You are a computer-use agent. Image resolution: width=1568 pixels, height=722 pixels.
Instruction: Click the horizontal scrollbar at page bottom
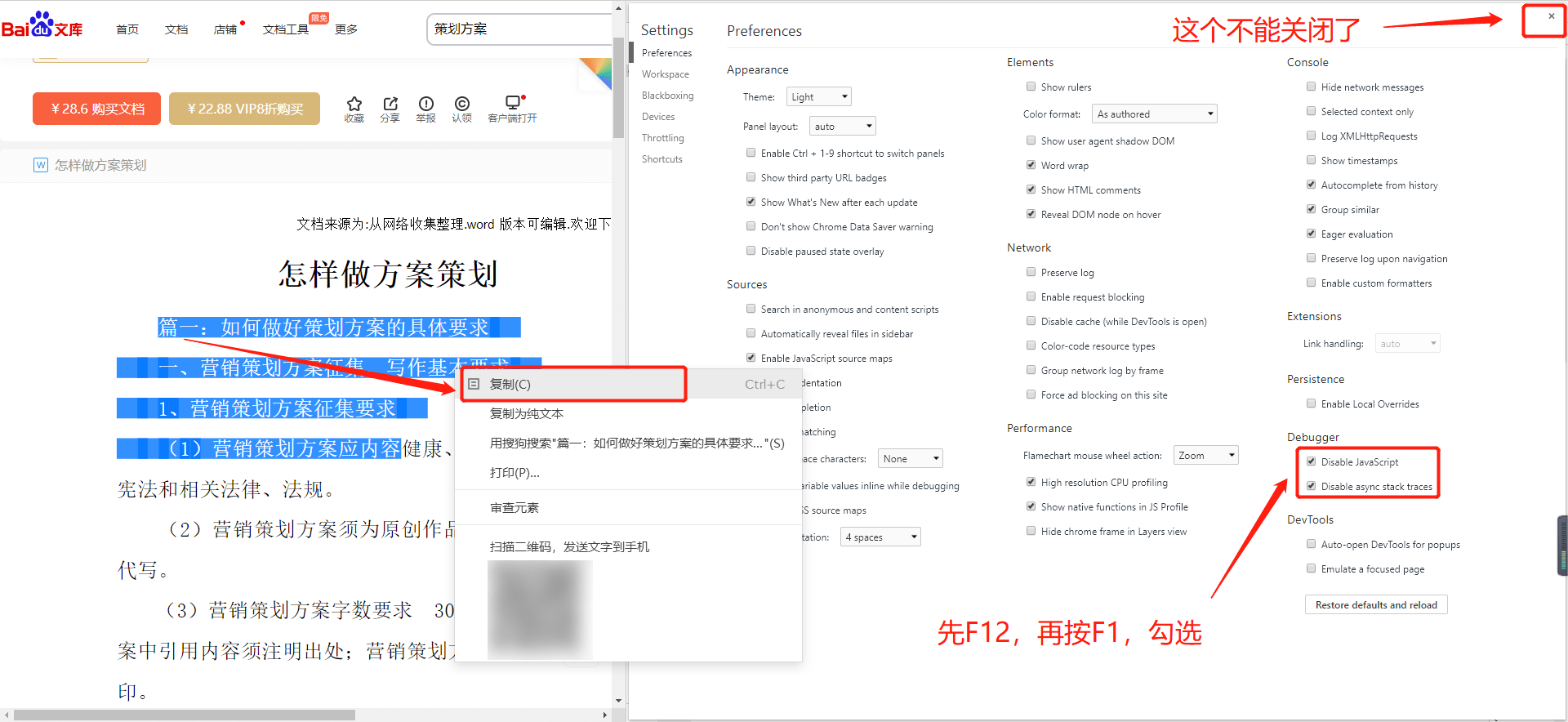coord(184,715)
